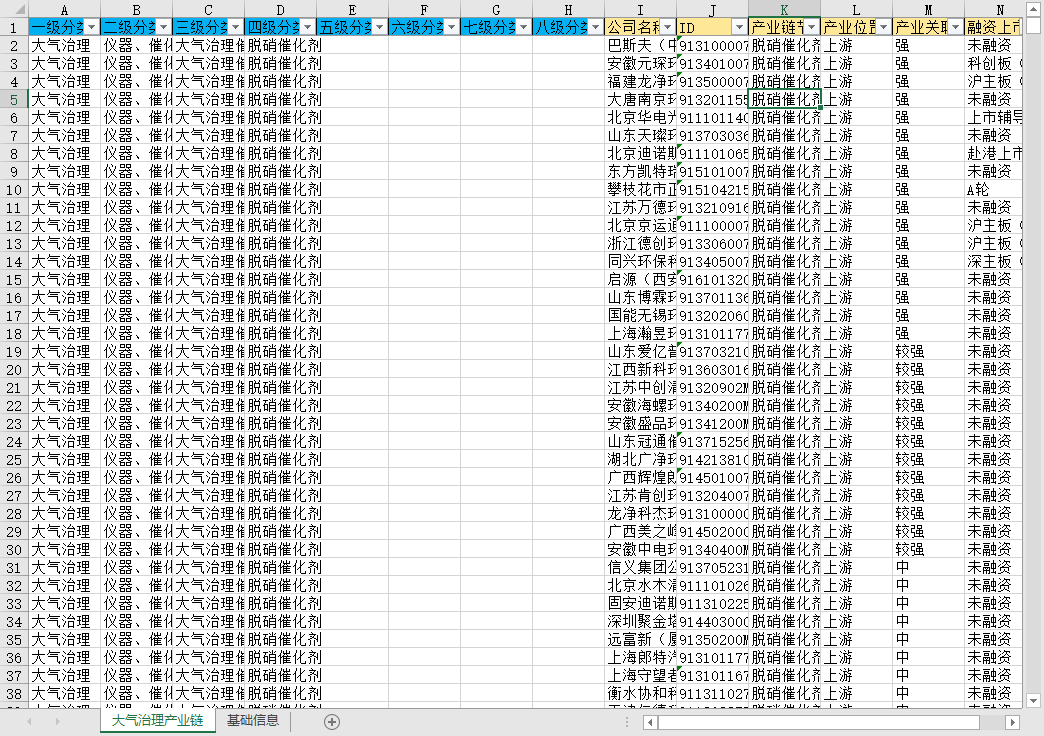Click the 同兴环保 company cell
Screen dimensions: 1044x736
click(x=641, y=261)
